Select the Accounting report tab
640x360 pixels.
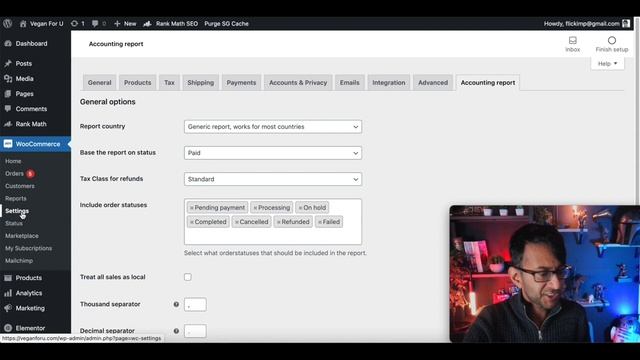[x=488, y=82]
